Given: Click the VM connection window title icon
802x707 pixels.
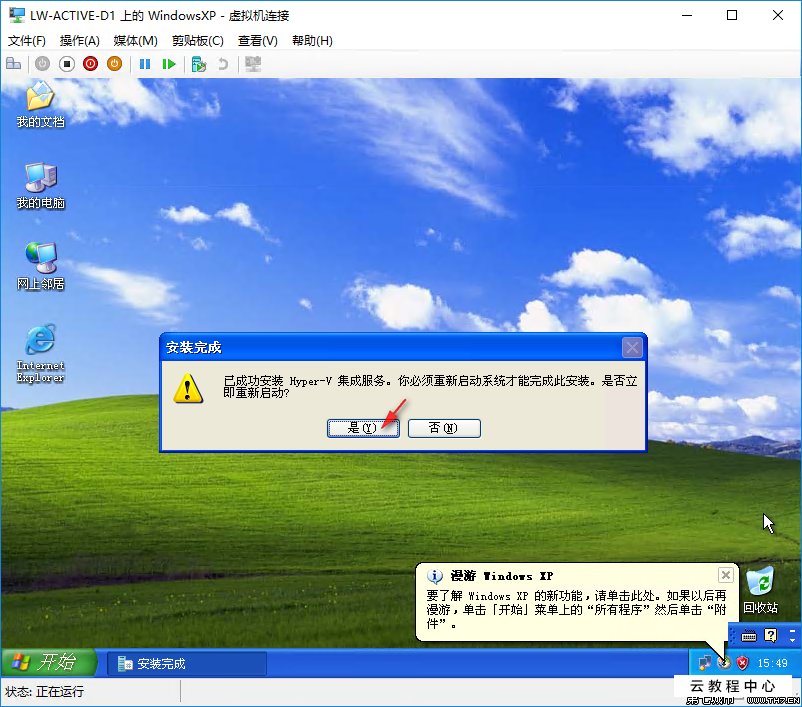Looking at the screenshot, I should pyautogui.click(x=17, y=15).
